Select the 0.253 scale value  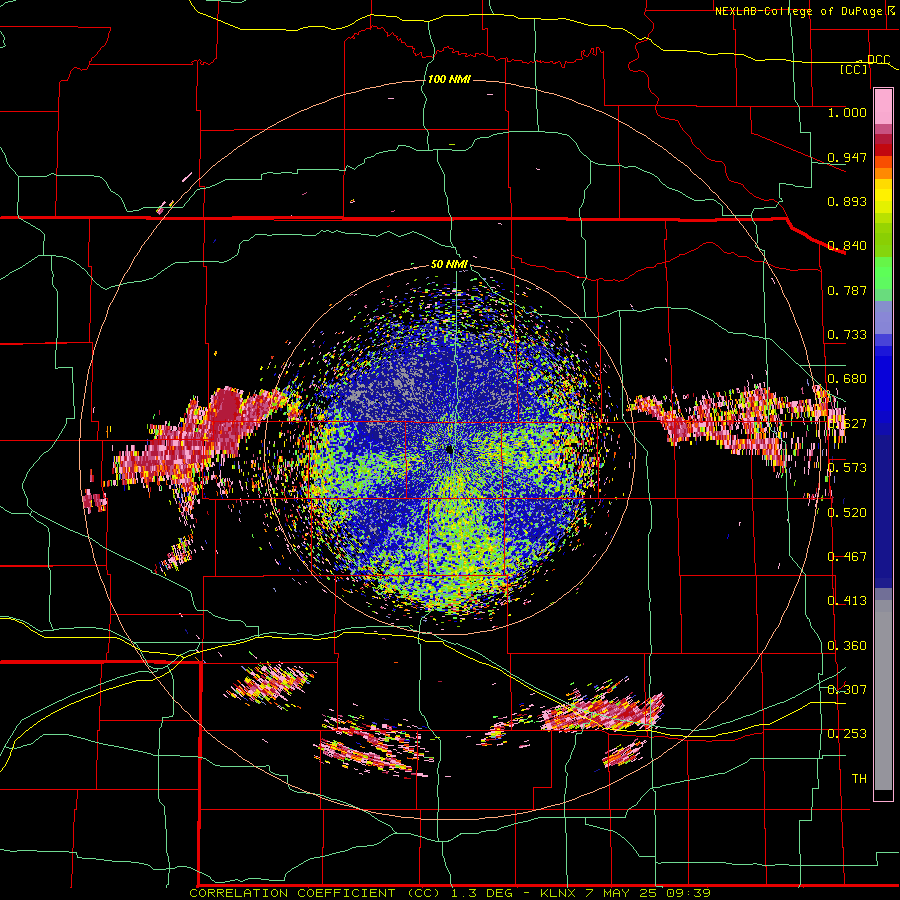(x=847, y=734)
